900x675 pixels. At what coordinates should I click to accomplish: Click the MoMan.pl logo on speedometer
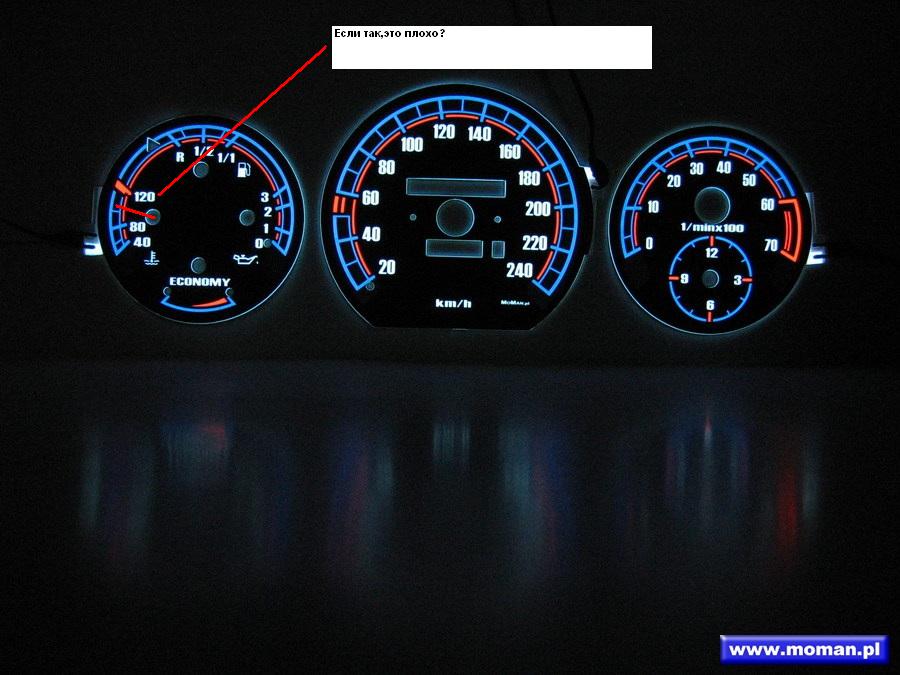pos(515,302)
